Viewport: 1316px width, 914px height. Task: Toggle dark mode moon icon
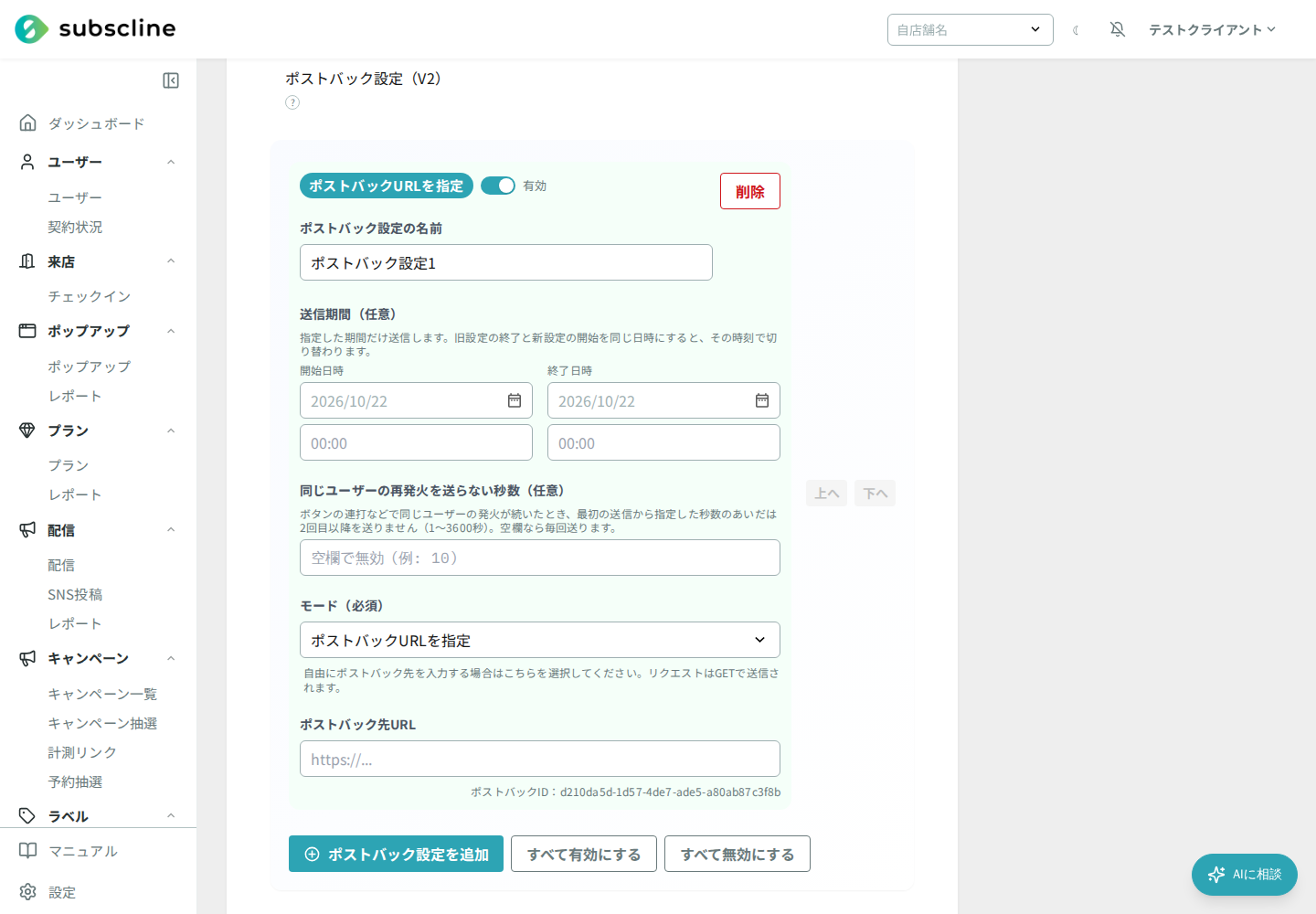pyautogui.click(x=1076, y=30)
